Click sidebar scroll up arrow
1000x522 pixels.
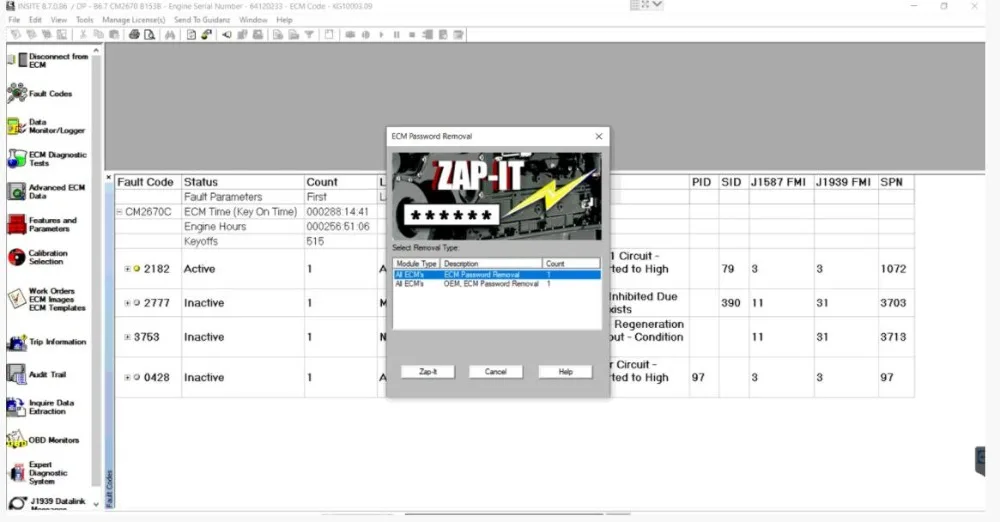click(x=96, y=50)
